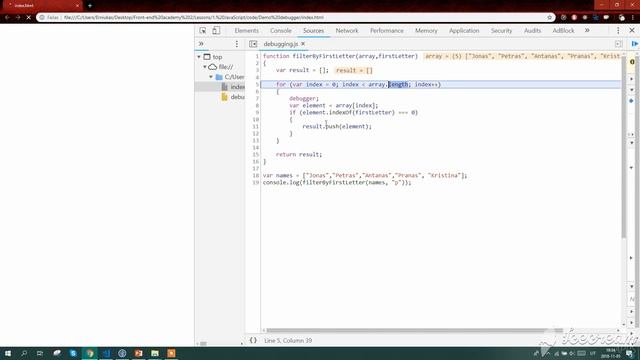Toggle the debugger sidebar pane icon
Screen dimensions: 640x360
pyautogui.click(x=619, y=44)
